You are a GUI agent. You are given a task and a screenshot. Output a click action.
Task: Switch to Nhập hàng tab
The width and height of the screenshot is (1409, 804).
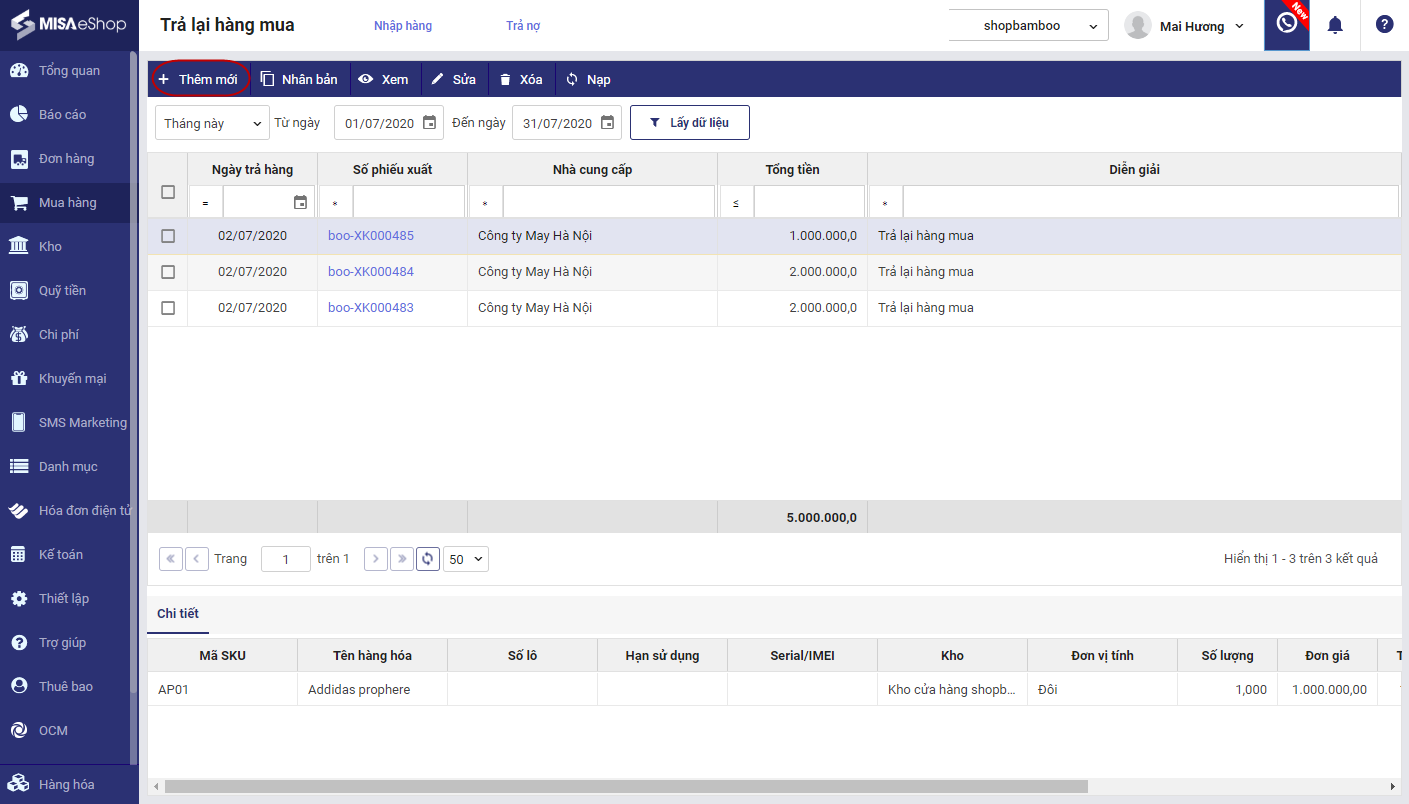(x=403, y=26)
